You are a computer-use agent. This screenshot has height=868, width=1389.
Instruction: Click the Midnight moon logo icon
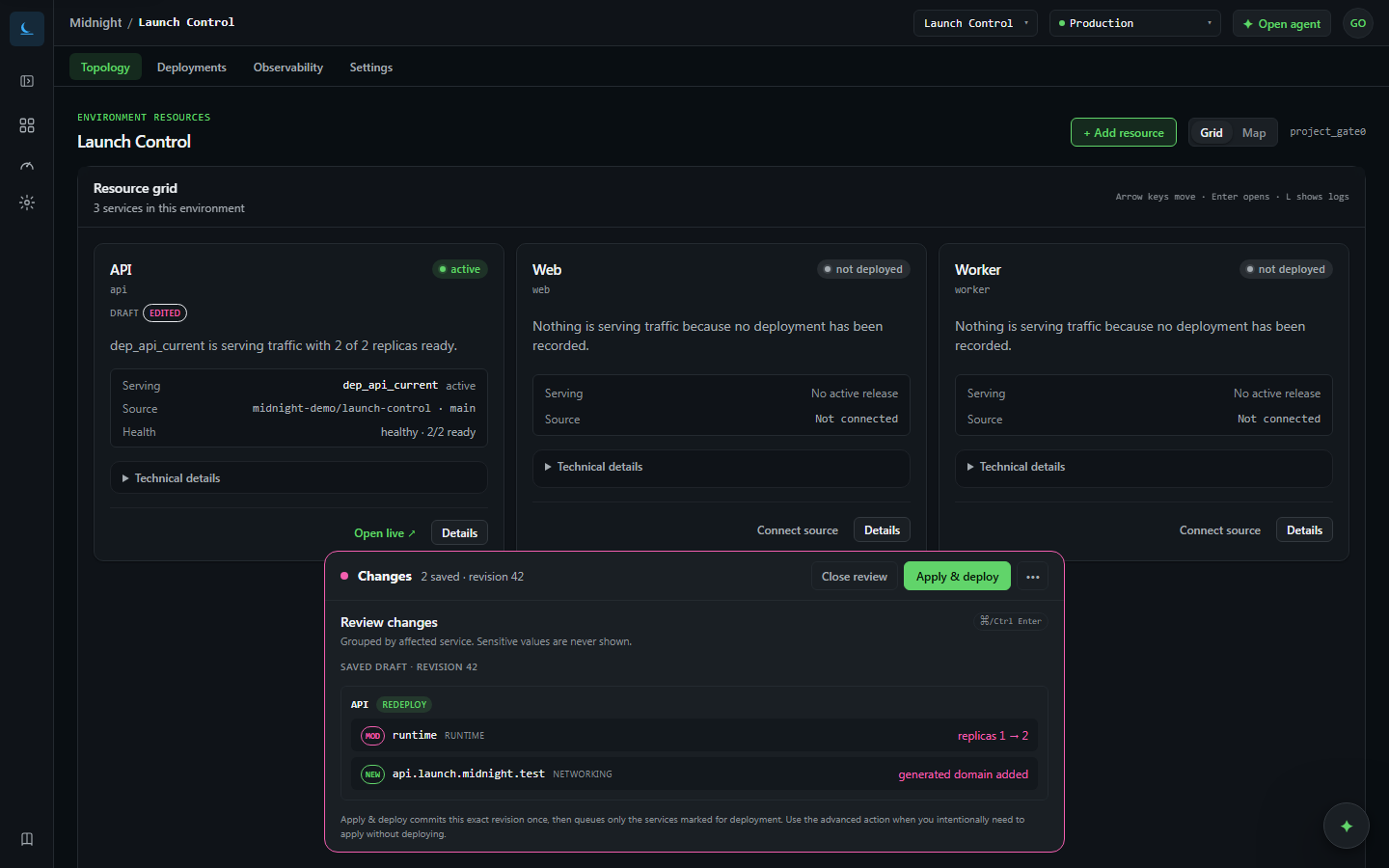pos(27,29)
